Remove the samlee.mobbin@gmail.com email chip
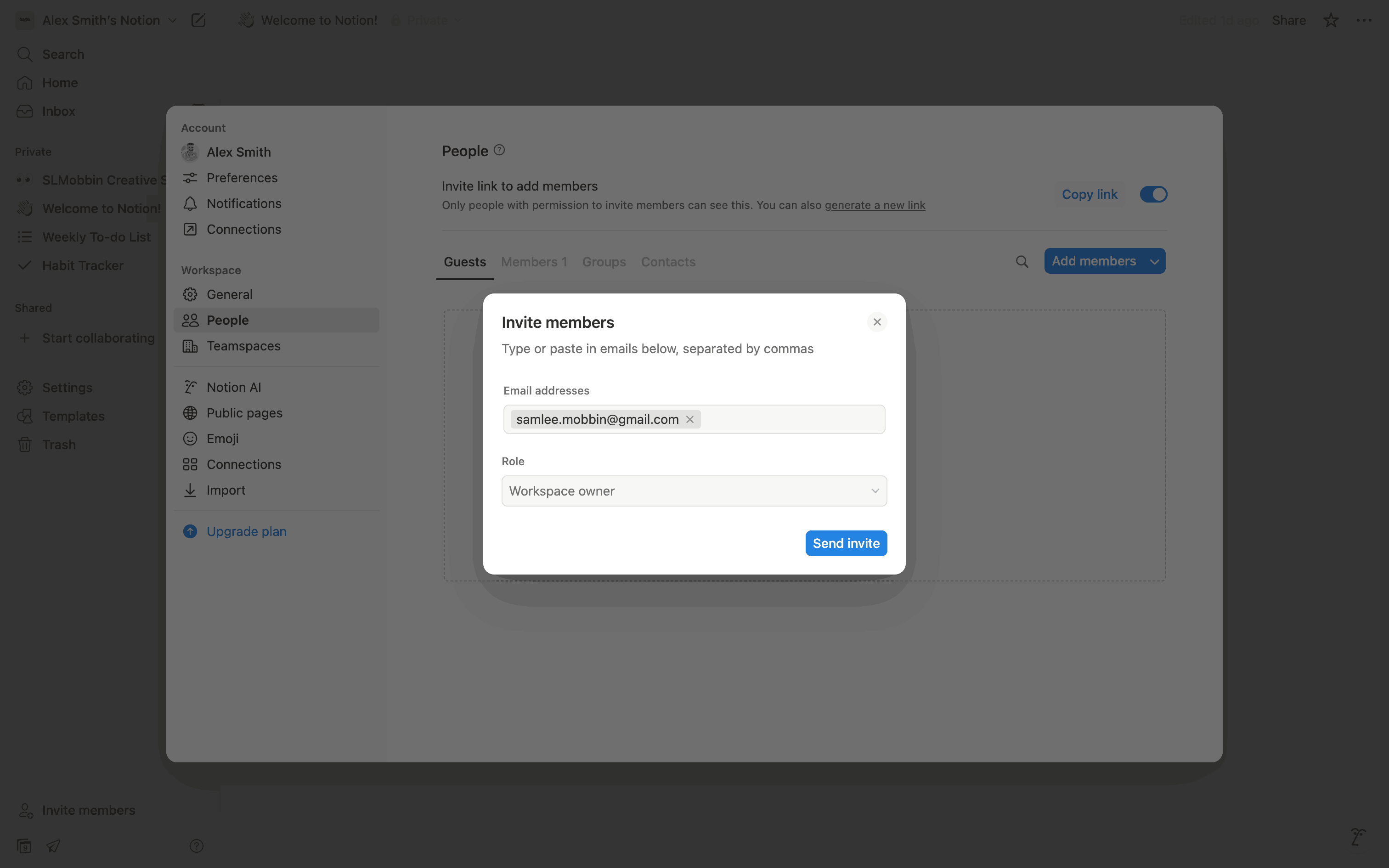The width and height of the screenshot is (1389, 868). 690,420
